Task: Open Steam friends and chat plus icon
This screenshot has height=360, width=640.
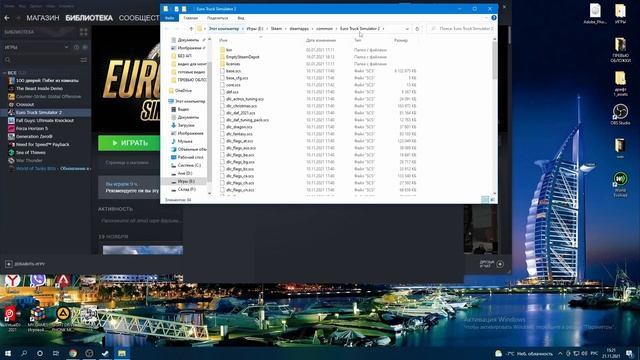Action: [500, 264]
